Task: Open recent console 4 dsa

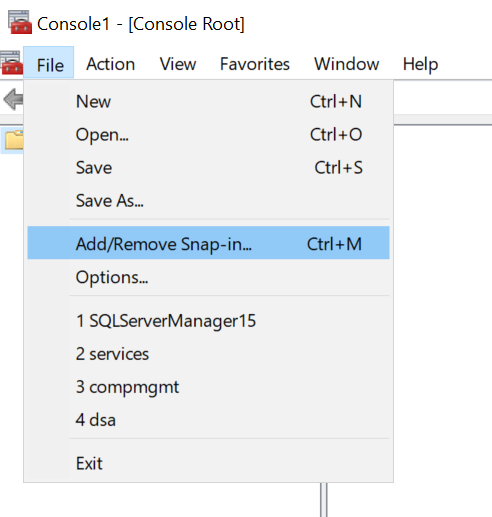Action: 208,420
